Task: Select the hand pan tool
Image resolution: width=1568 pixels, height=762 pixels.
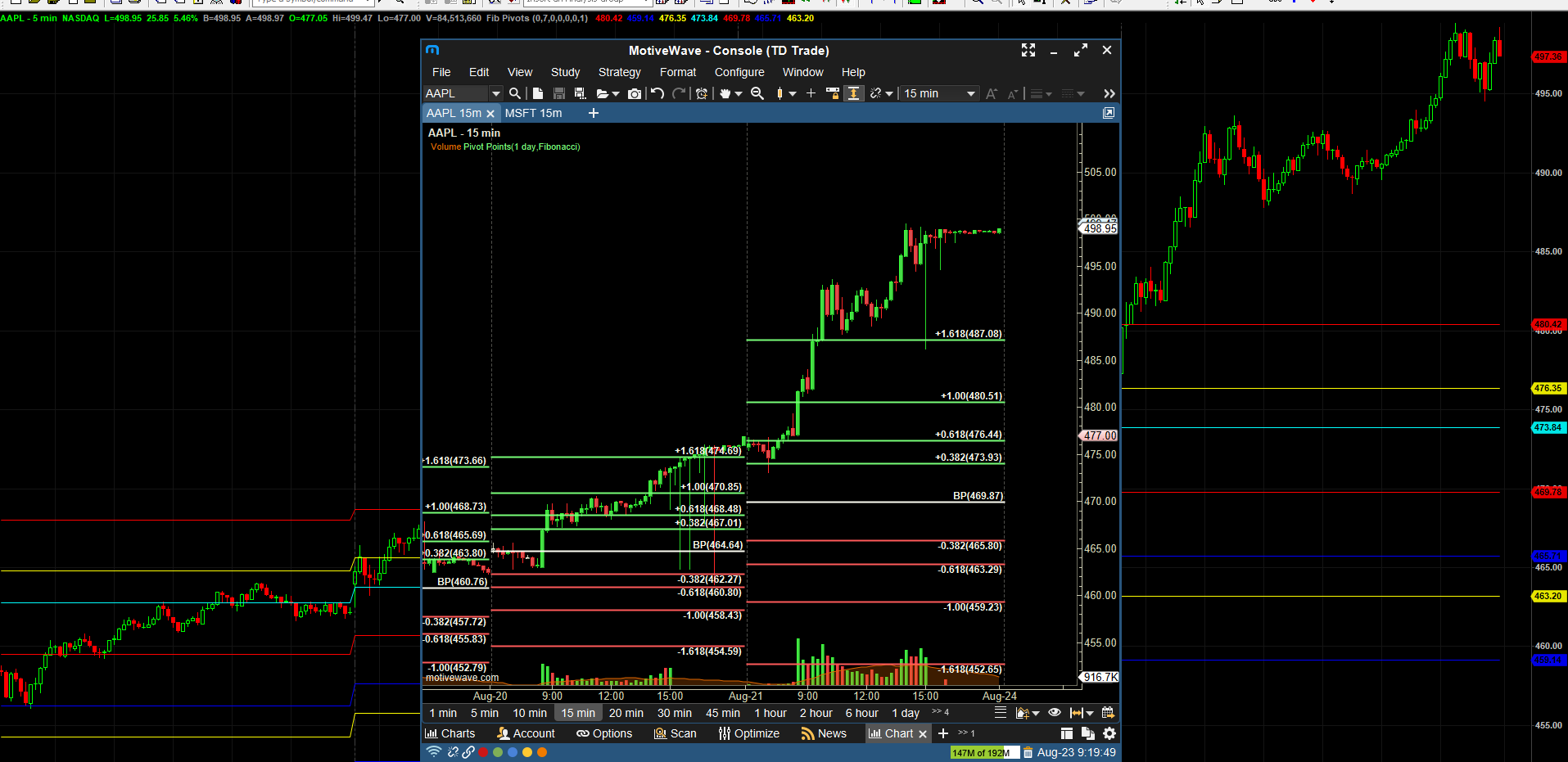Action: (725, 93)
